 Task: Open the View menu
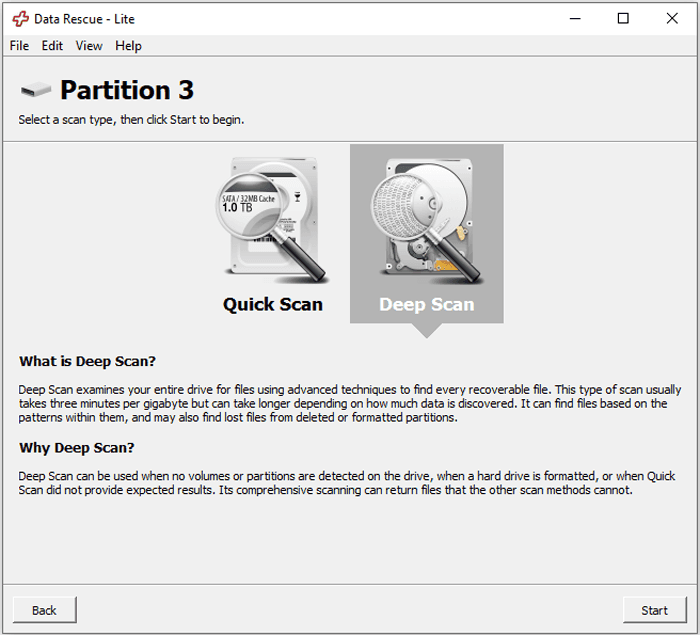point(89,46)
